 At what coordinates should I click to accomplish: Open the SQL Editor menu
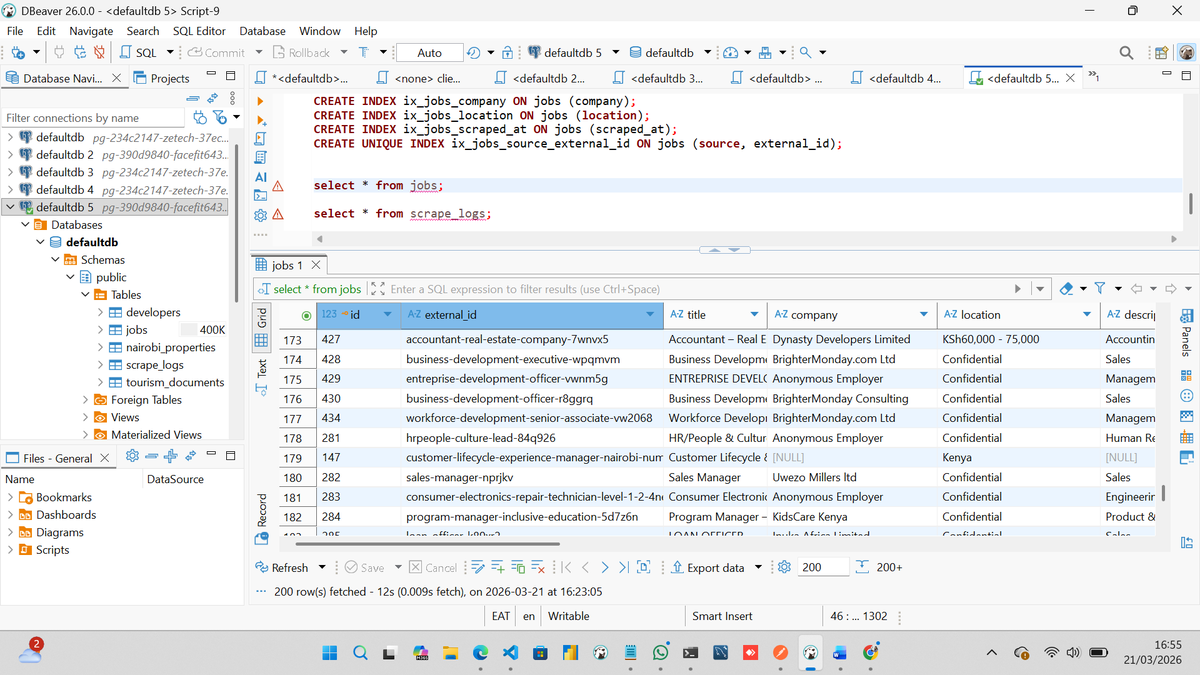pyautogui.click(x=199, y=31)
